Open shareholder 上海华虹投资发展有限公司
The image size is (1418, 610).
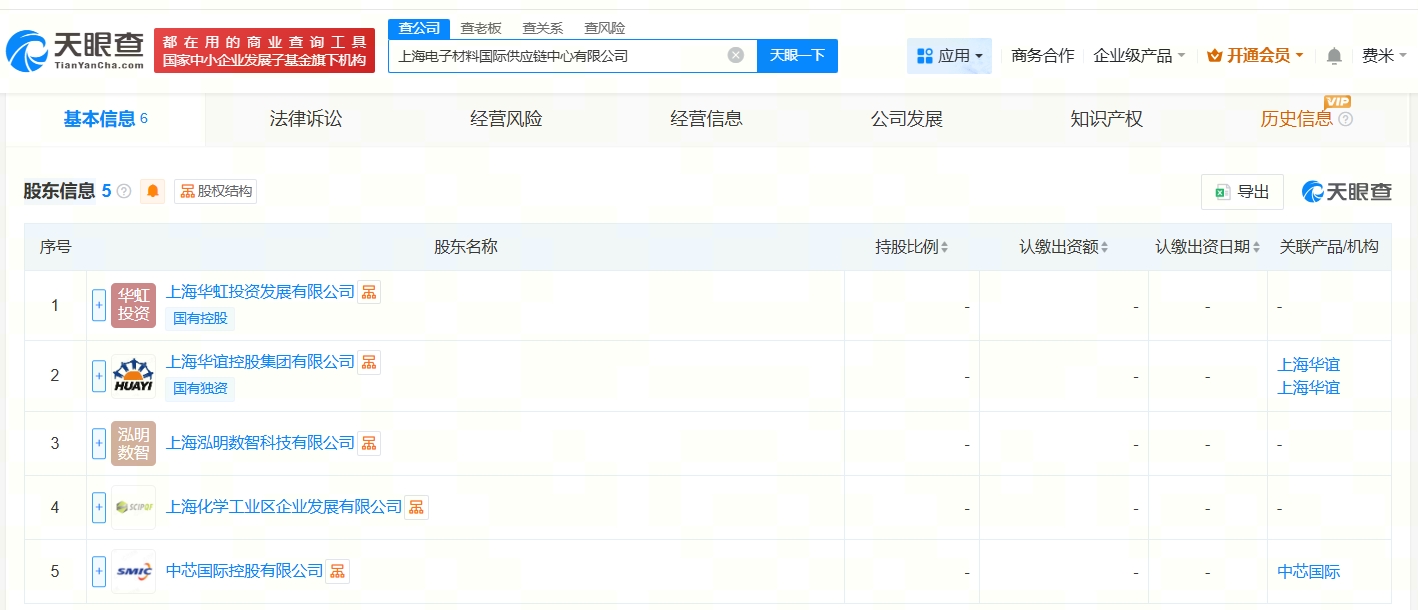pyautogui.click(x=260, y=292)
